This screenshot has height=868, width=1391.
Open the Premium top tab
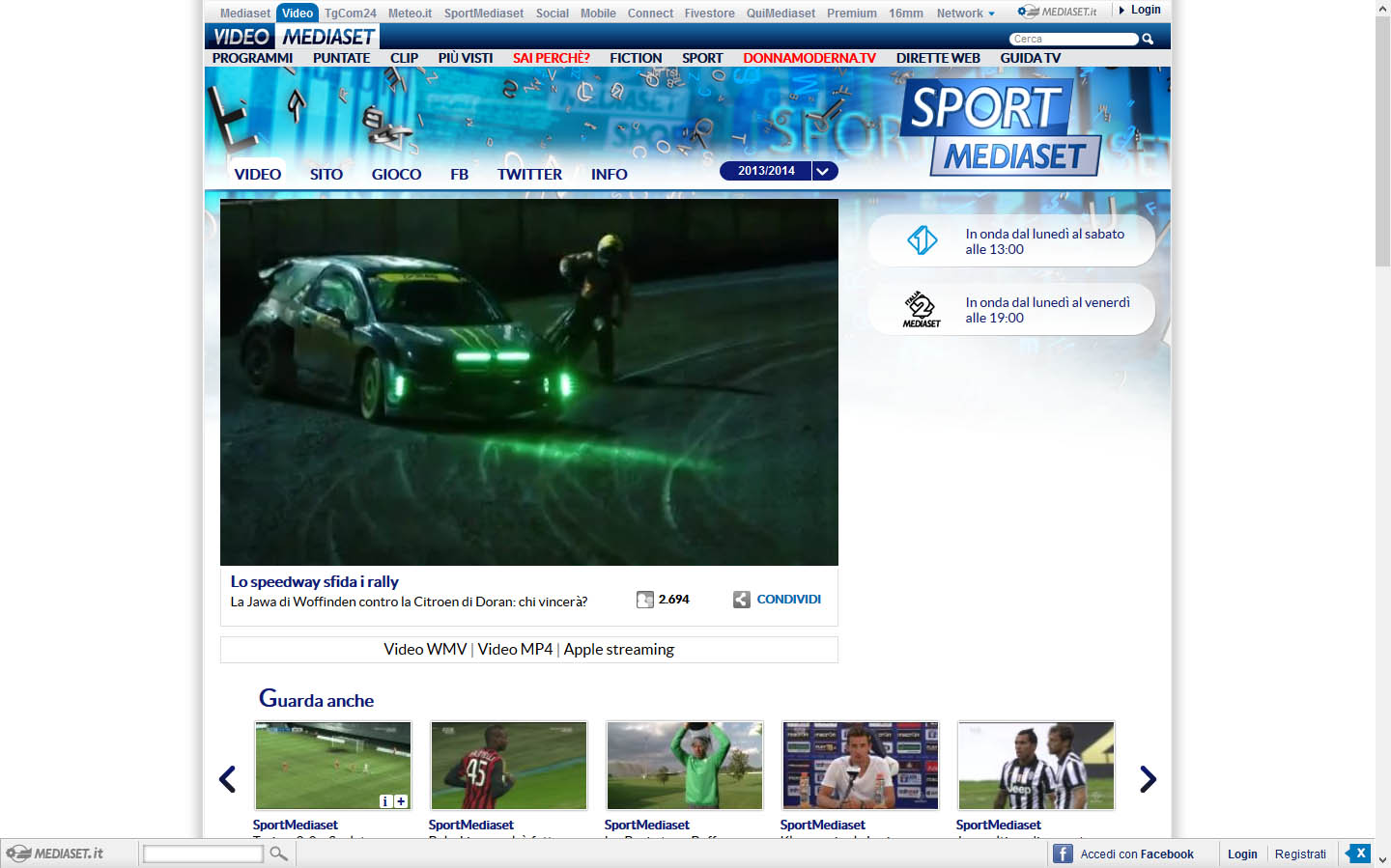(852, 14)
